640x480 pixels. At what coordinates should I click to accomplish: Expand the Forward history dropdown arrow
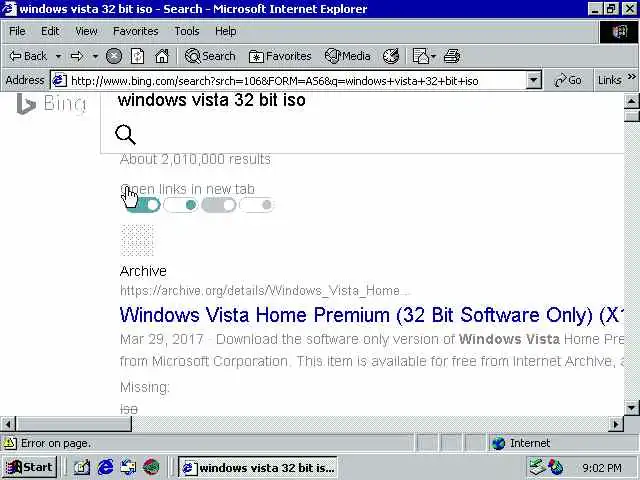click(x=95, y=56)
